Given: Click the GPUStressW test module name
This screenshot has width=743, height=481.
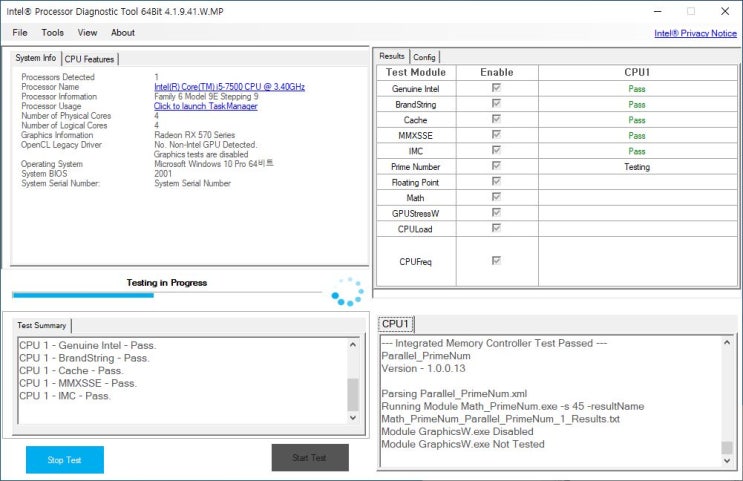Looking at the screenshot, I should (x=416, y=214).
